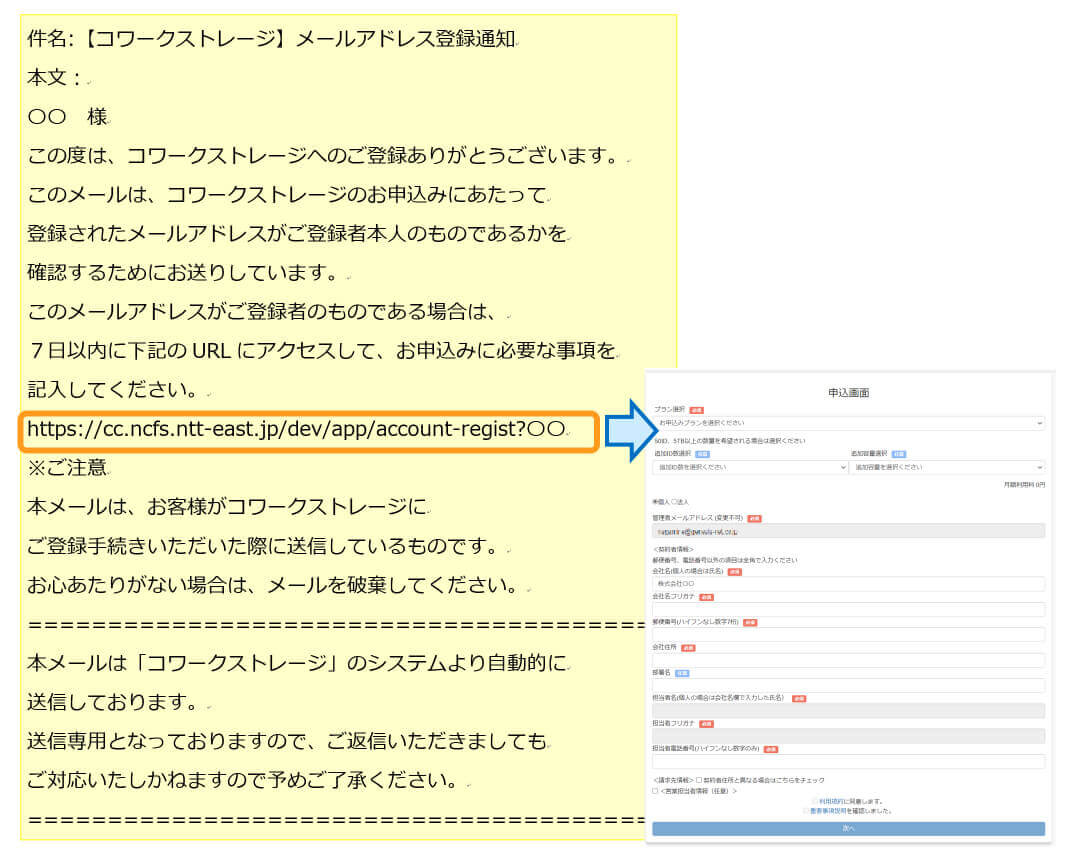Toggle the 営業担当者情報（任意） checkbox
Screen dimensions: 1074x860
click(655, 791)
